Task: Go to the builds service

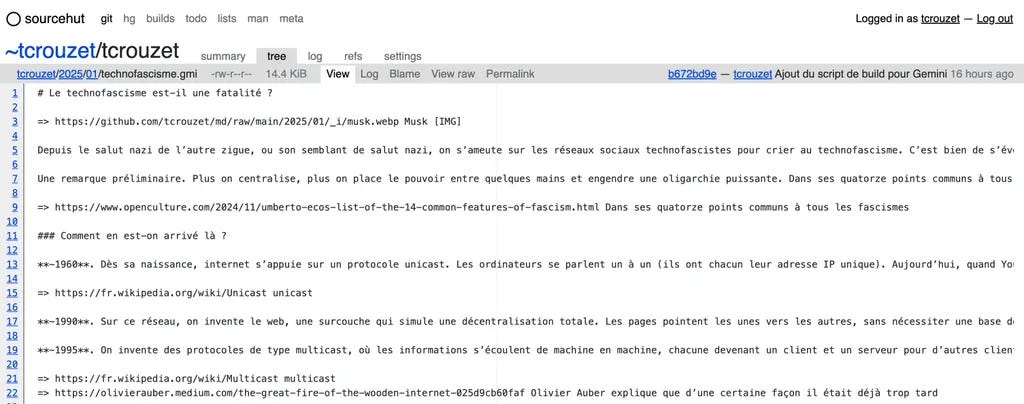Action: coord(160,19)
